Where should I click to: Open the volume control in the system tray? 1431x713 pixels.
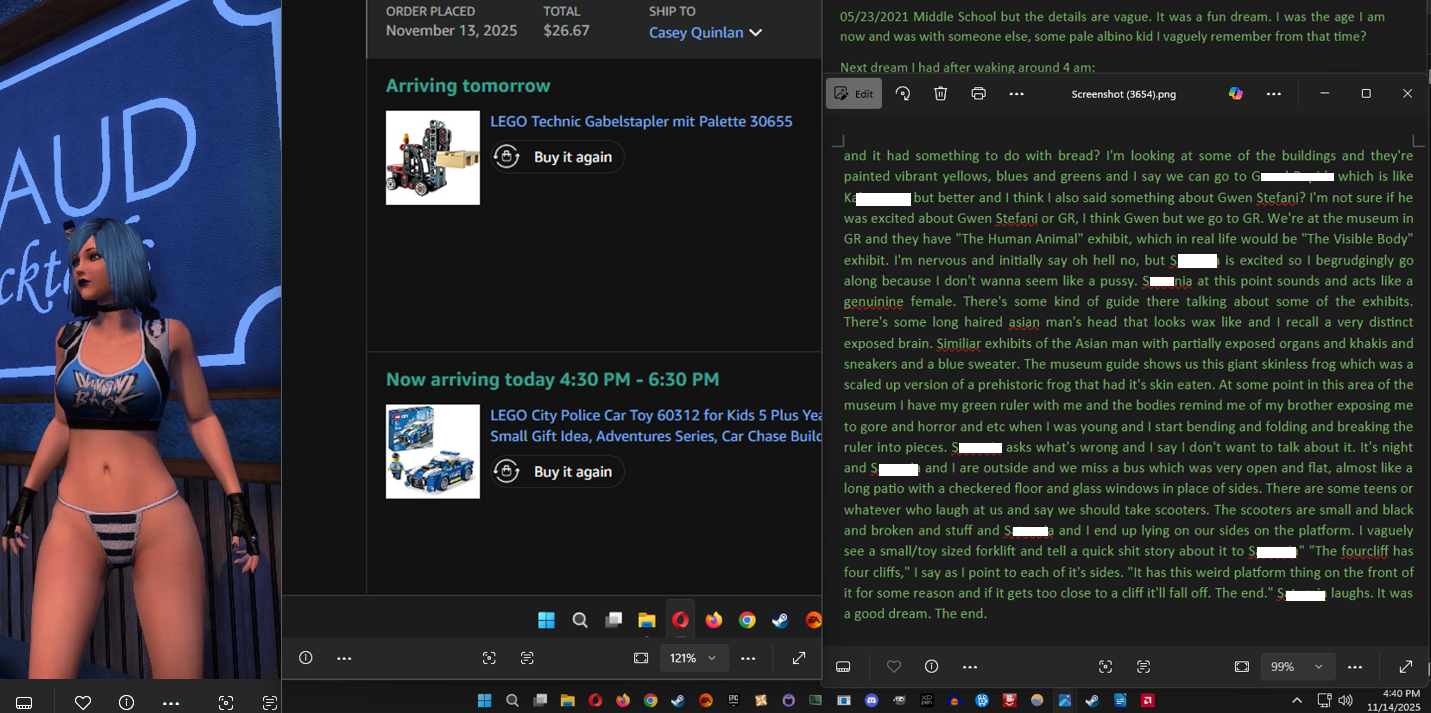(x=1345, y=700)
